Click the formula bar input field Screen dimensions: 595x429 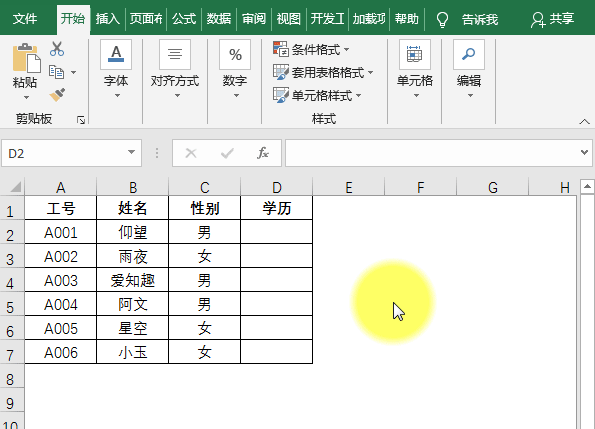[x=433, y=153]
